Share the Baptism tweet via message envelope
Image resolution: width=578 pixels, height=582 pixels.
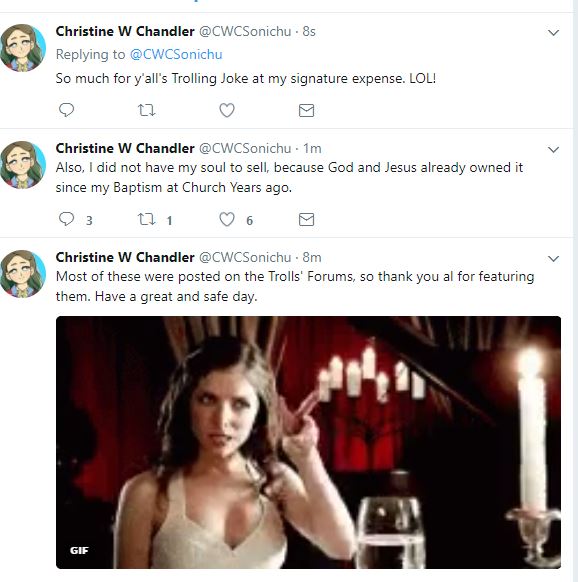pos(306,219)
